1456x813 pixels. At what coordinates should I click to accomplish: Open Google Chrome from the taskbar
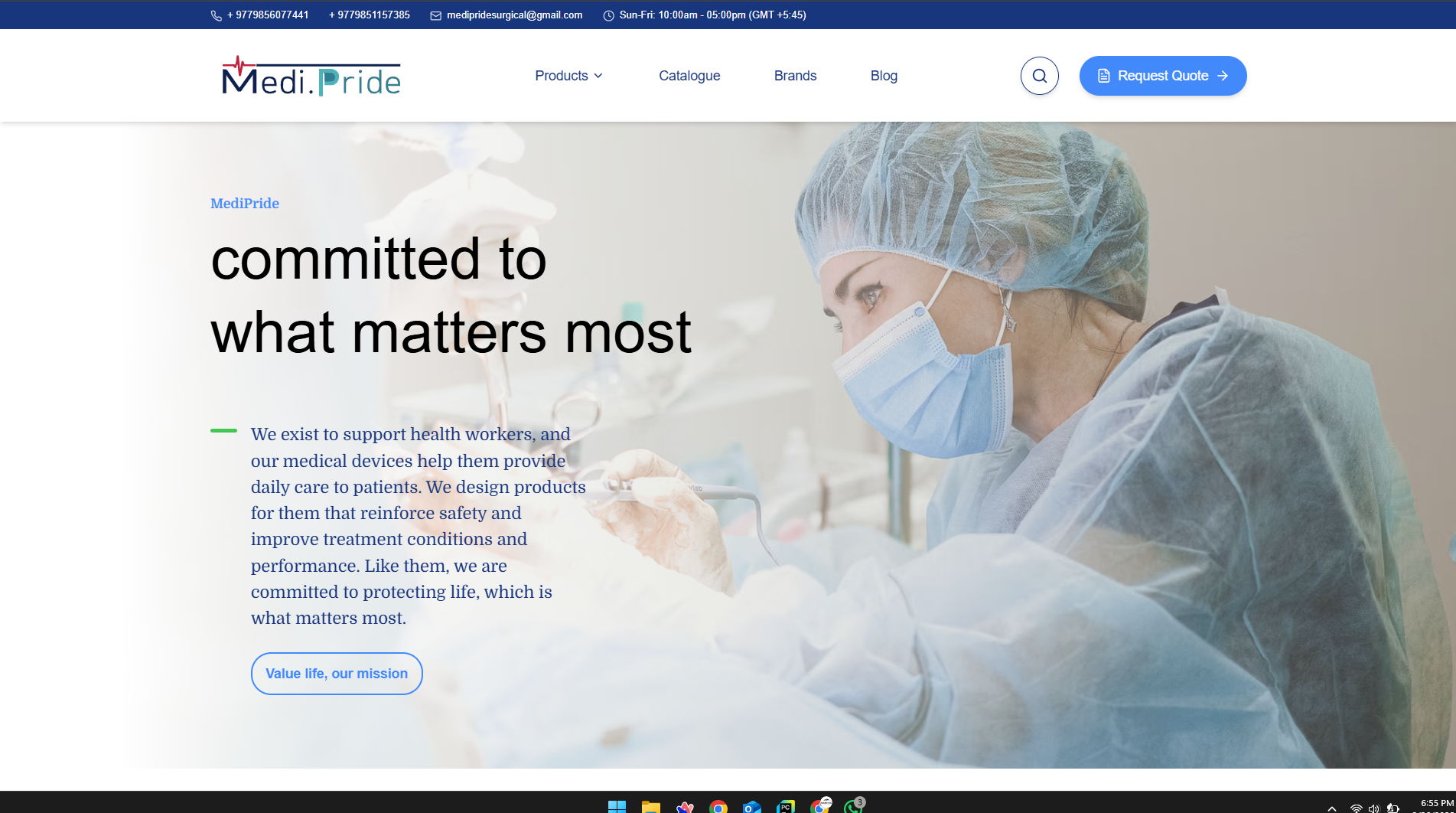click(x=718, y=806)
